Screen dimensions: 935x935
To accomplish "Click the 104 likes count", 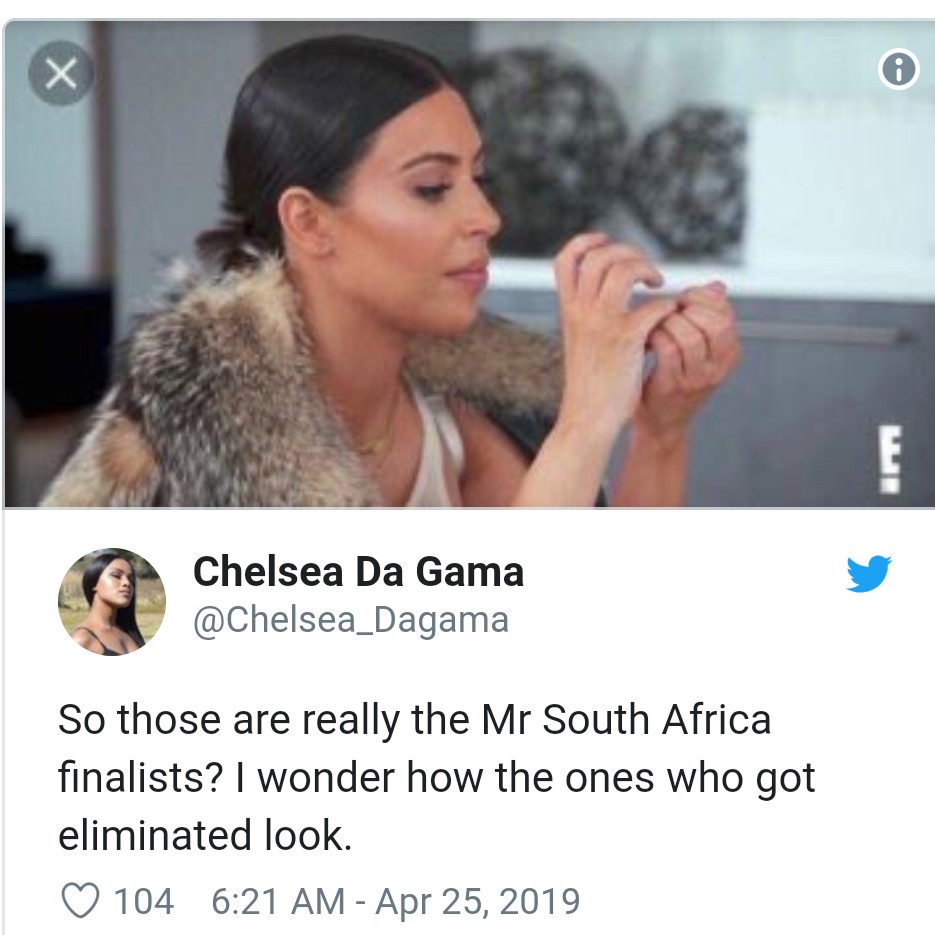I will click(x=143, y=901).
